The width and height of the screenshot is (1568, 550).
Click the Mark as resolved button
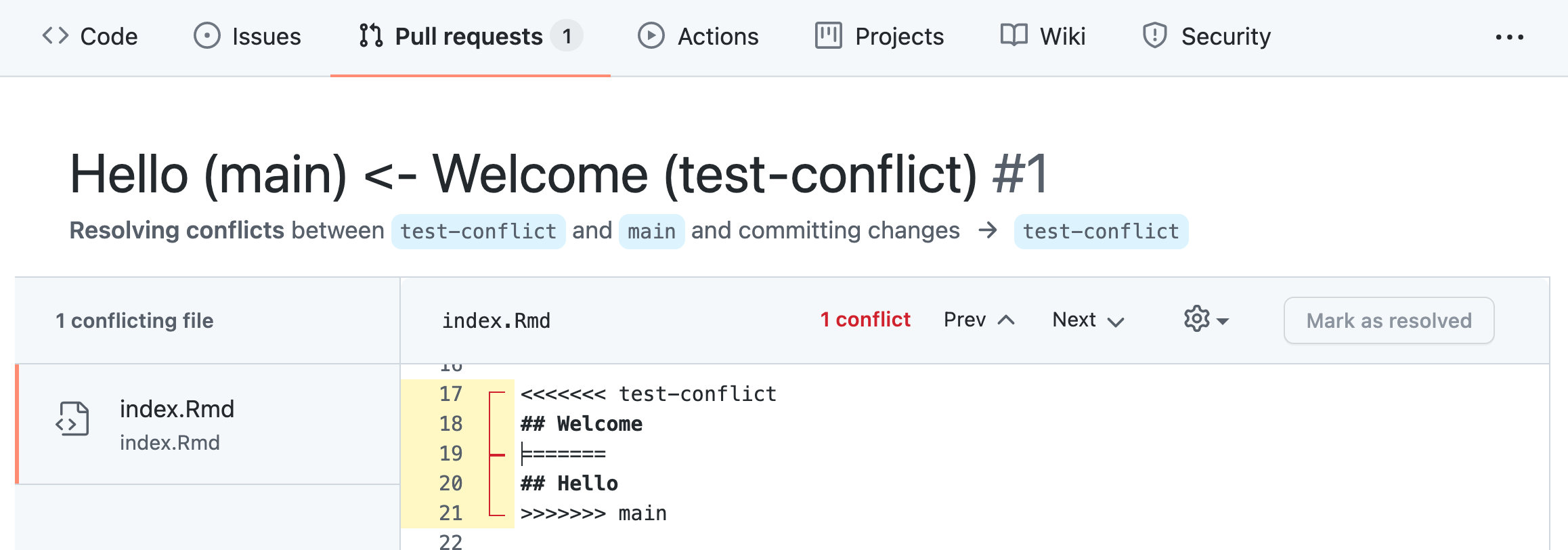pyautogui.click(x=1389, y=320)
